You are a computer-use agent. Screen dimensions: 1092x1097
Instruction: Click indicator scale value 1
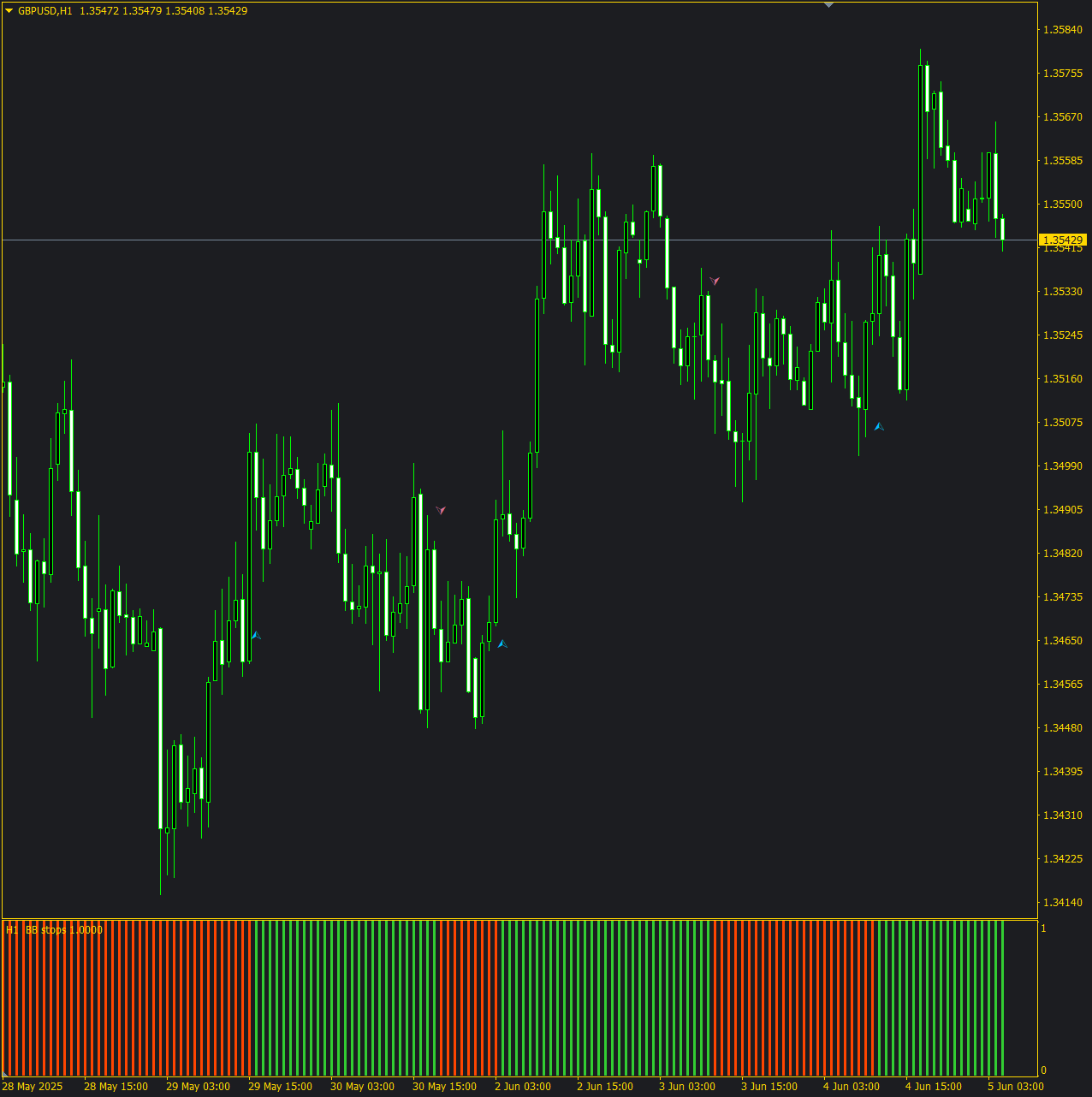1043,928
